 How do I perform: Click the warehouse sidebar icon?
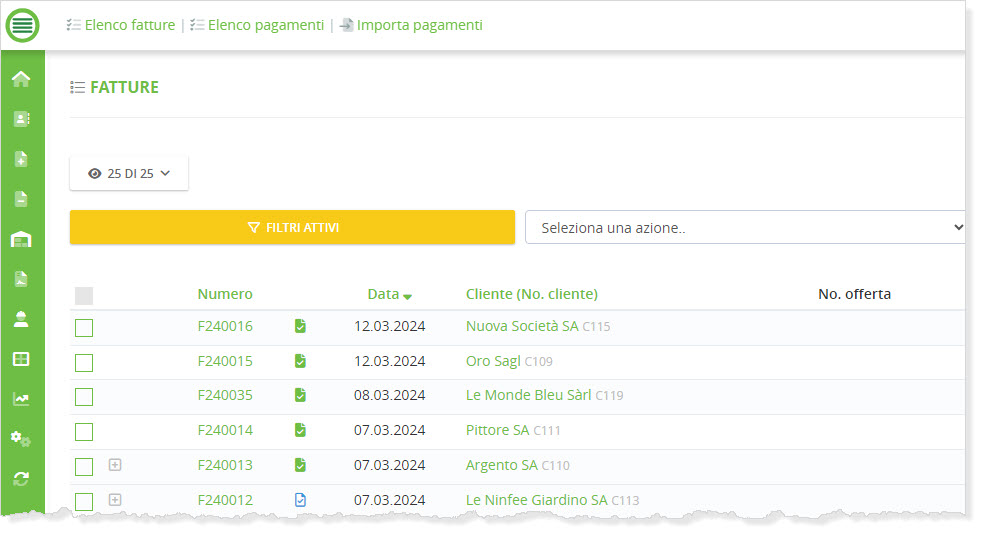click(x=21, y=239)
